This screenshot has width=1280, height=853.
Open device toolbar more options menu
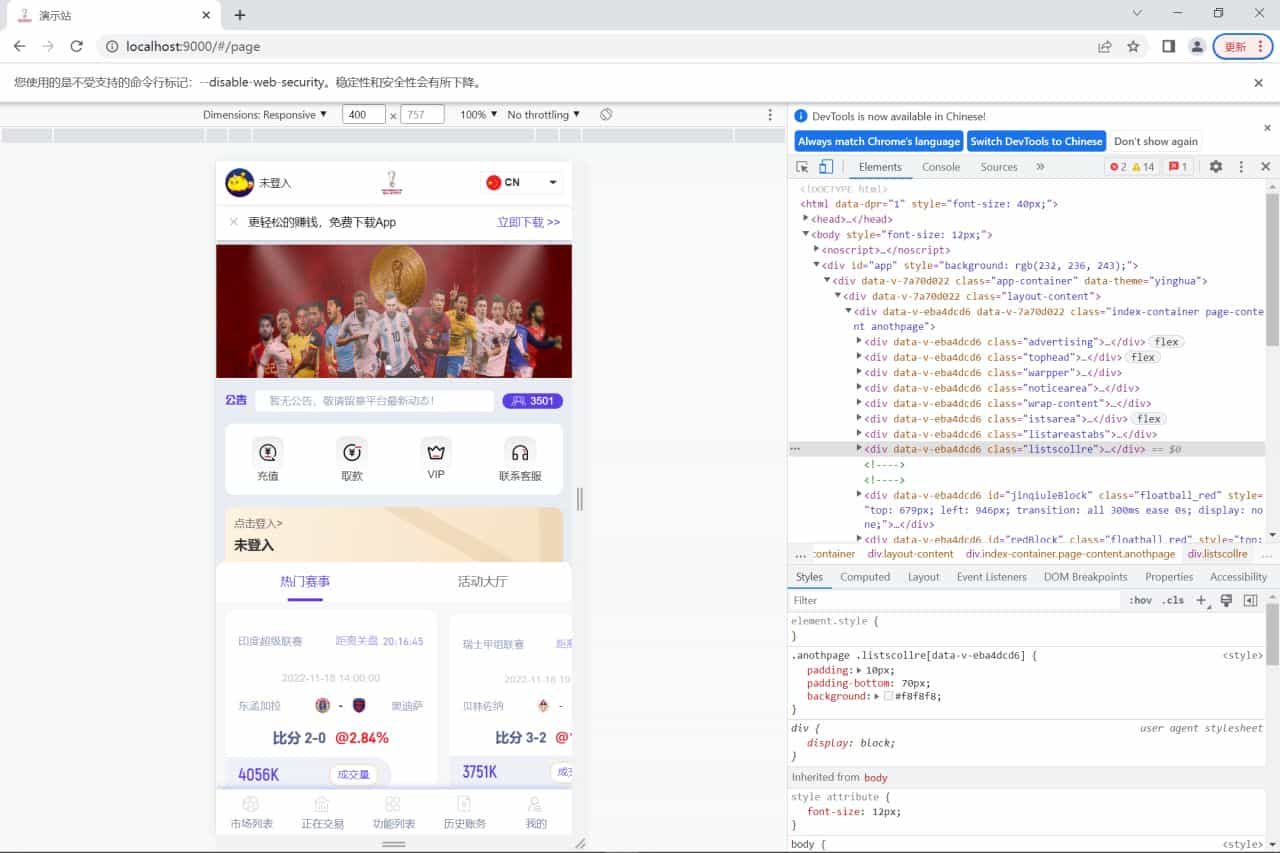pos(770,115)
